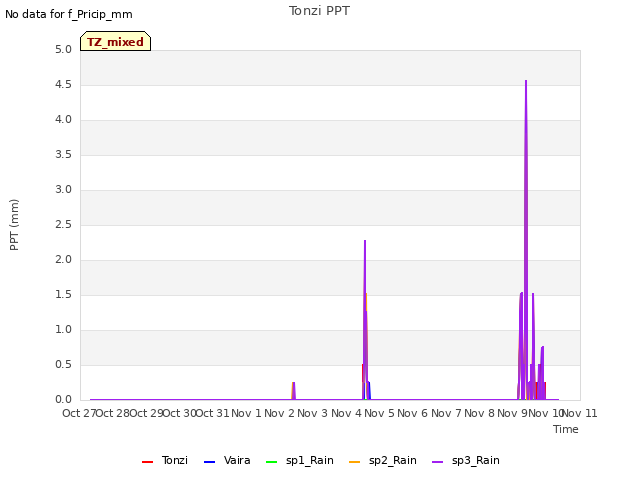This screenshot has height=480, width=640.
Task: Click the Nov 11 x-axis tick label
Action: [x=580, y=413]
